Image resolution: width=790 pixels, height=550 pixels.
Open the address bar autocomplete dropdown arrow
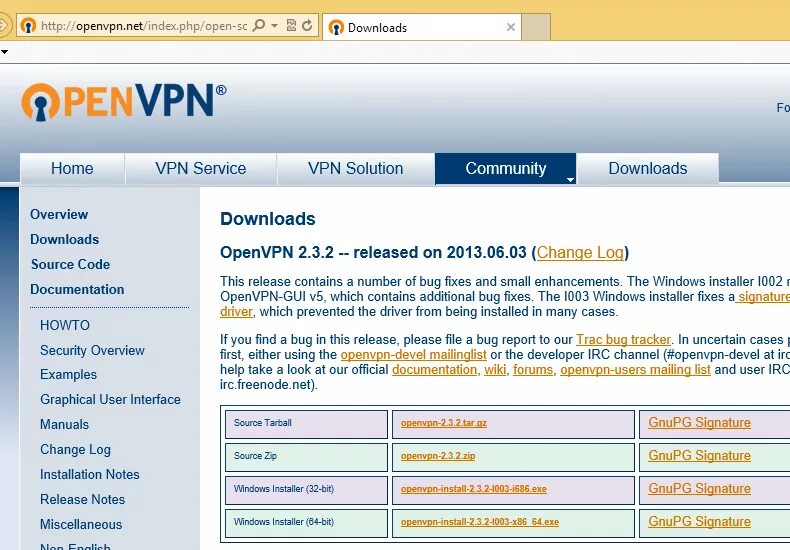click(x=275, y=25)
